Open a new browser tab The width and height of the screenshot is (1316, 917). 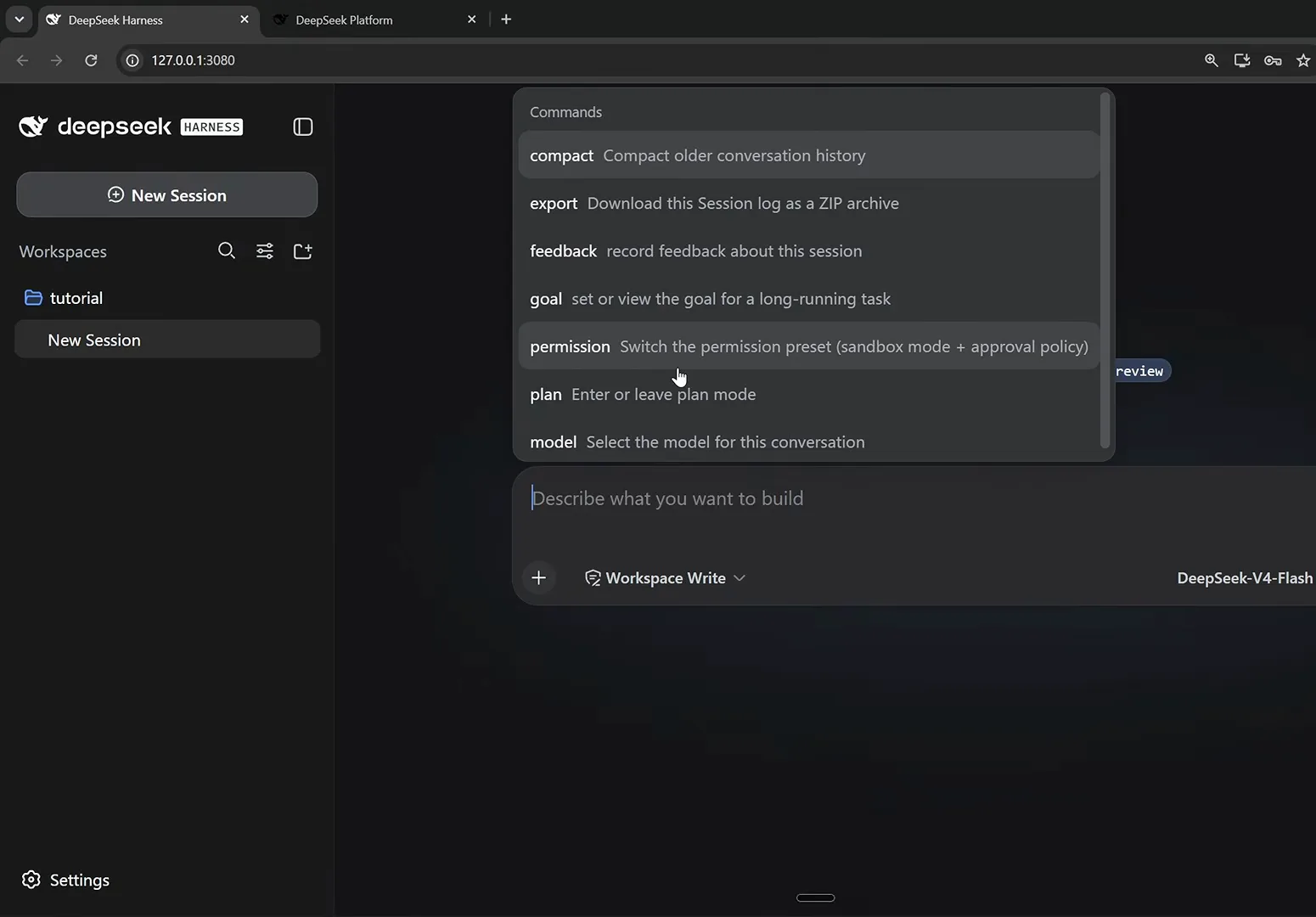(x=506, y=19)
